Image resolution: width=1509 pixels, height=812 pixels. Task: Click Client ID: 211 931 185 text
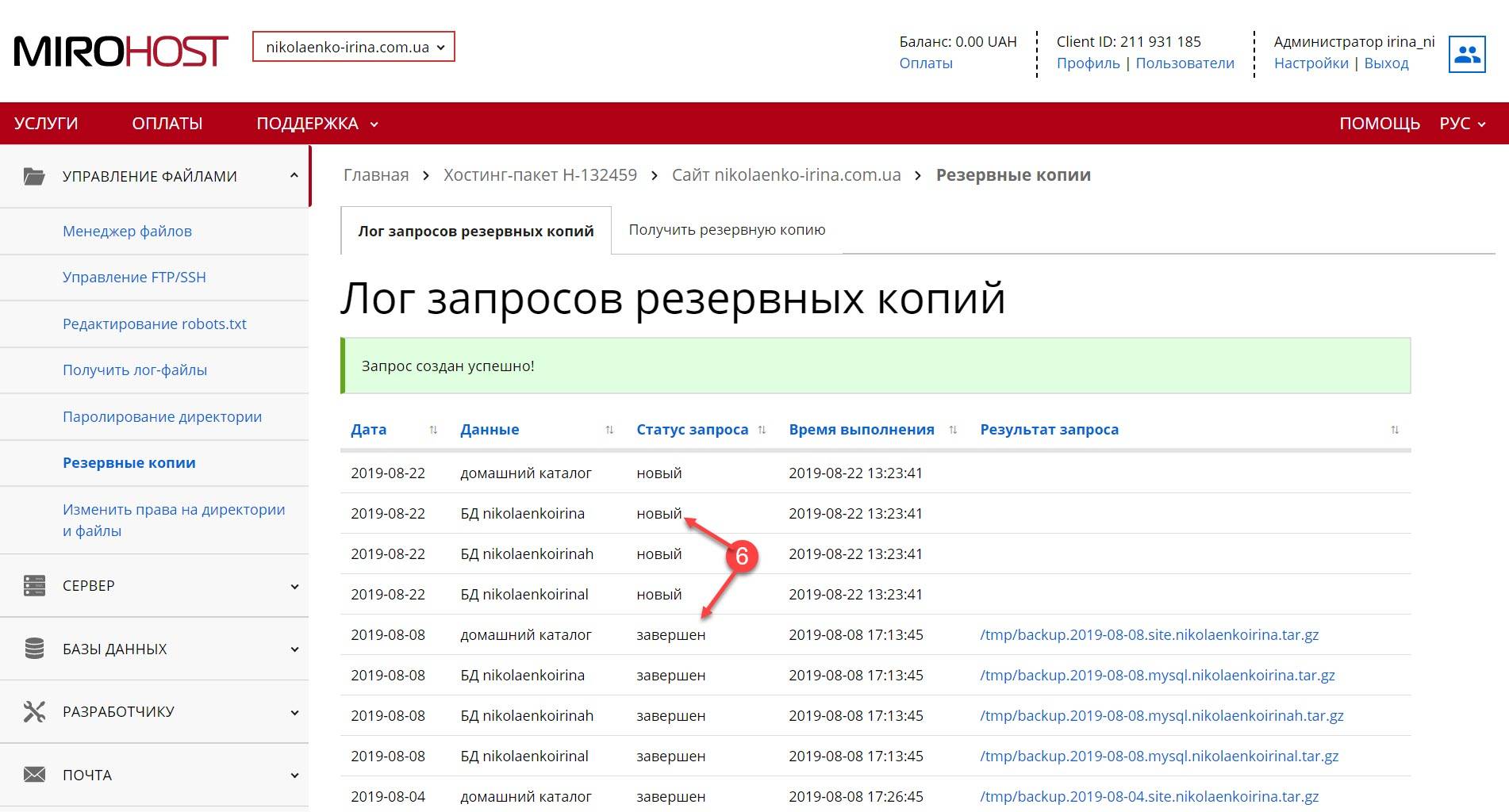pyautogui.click(x=1128, y=42)
